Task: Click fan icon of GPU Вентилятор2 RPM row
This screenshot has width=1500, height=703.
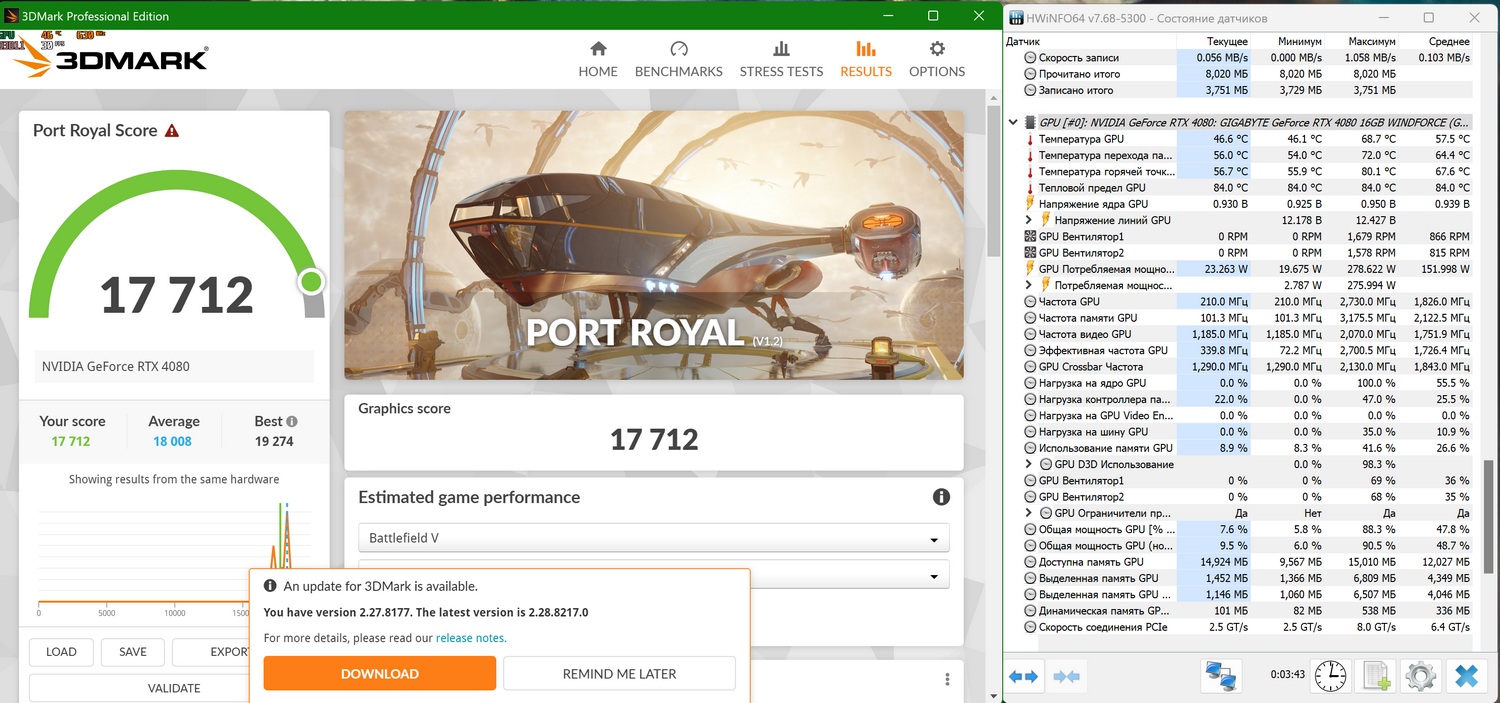Action: click(x=1030, y=253)
